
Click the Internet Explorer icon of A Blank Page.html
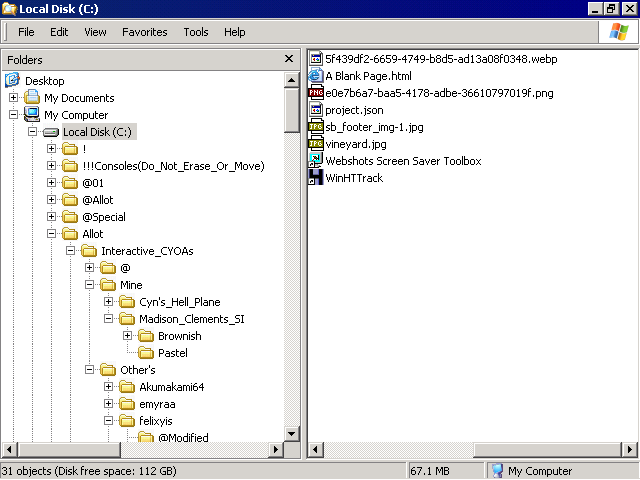tap(316, 76)
